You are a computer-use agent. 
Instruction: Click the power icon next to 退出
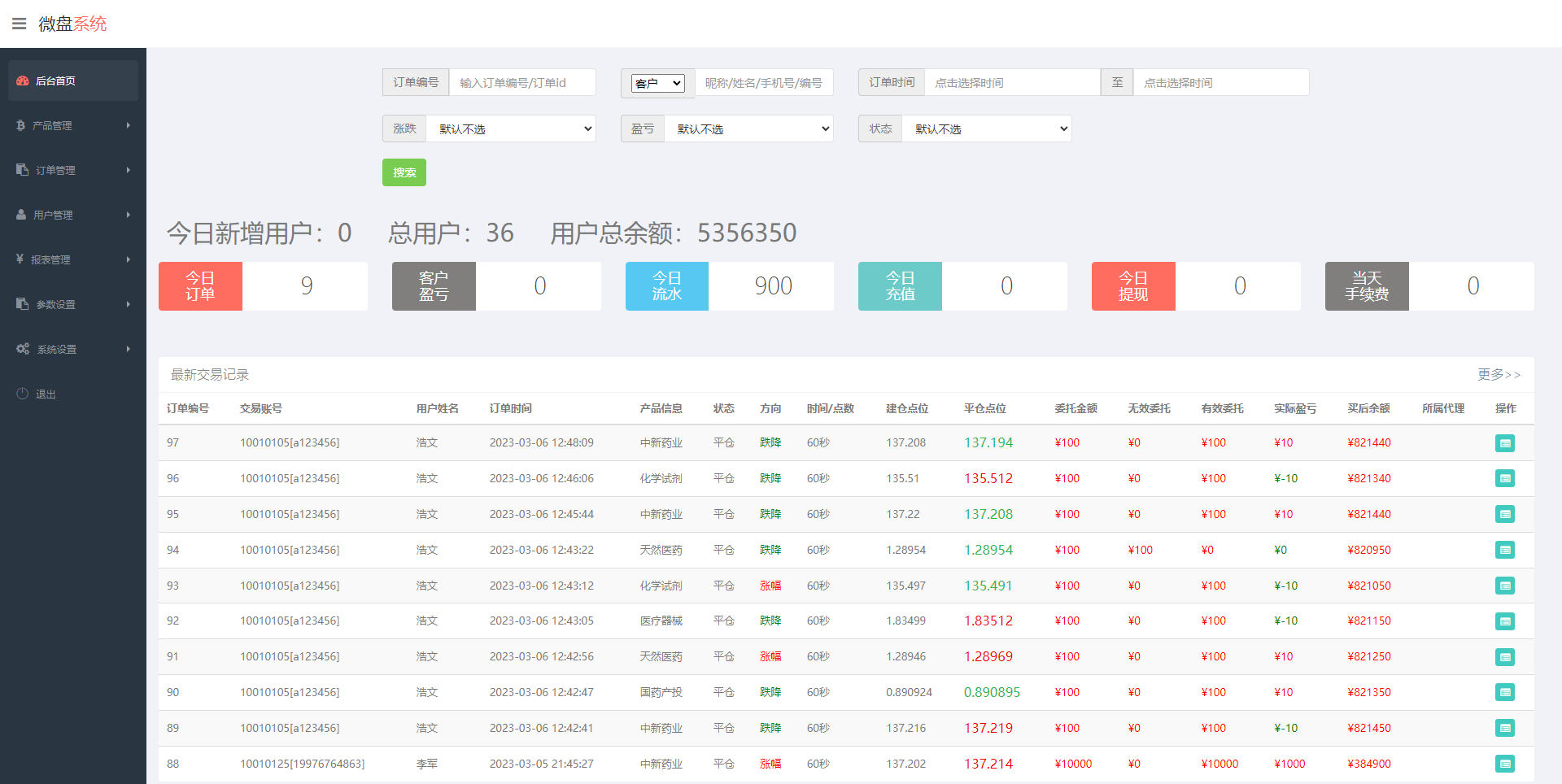23,394
